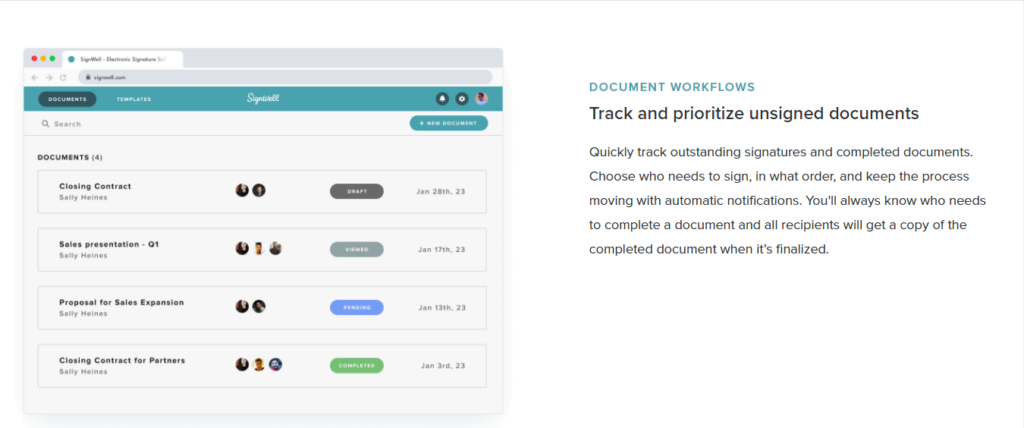Image resolution: width=1024 pixels, height=428 pixels.
Task: Click the signwell.com address bar
Action: click(x=285, y=77)
